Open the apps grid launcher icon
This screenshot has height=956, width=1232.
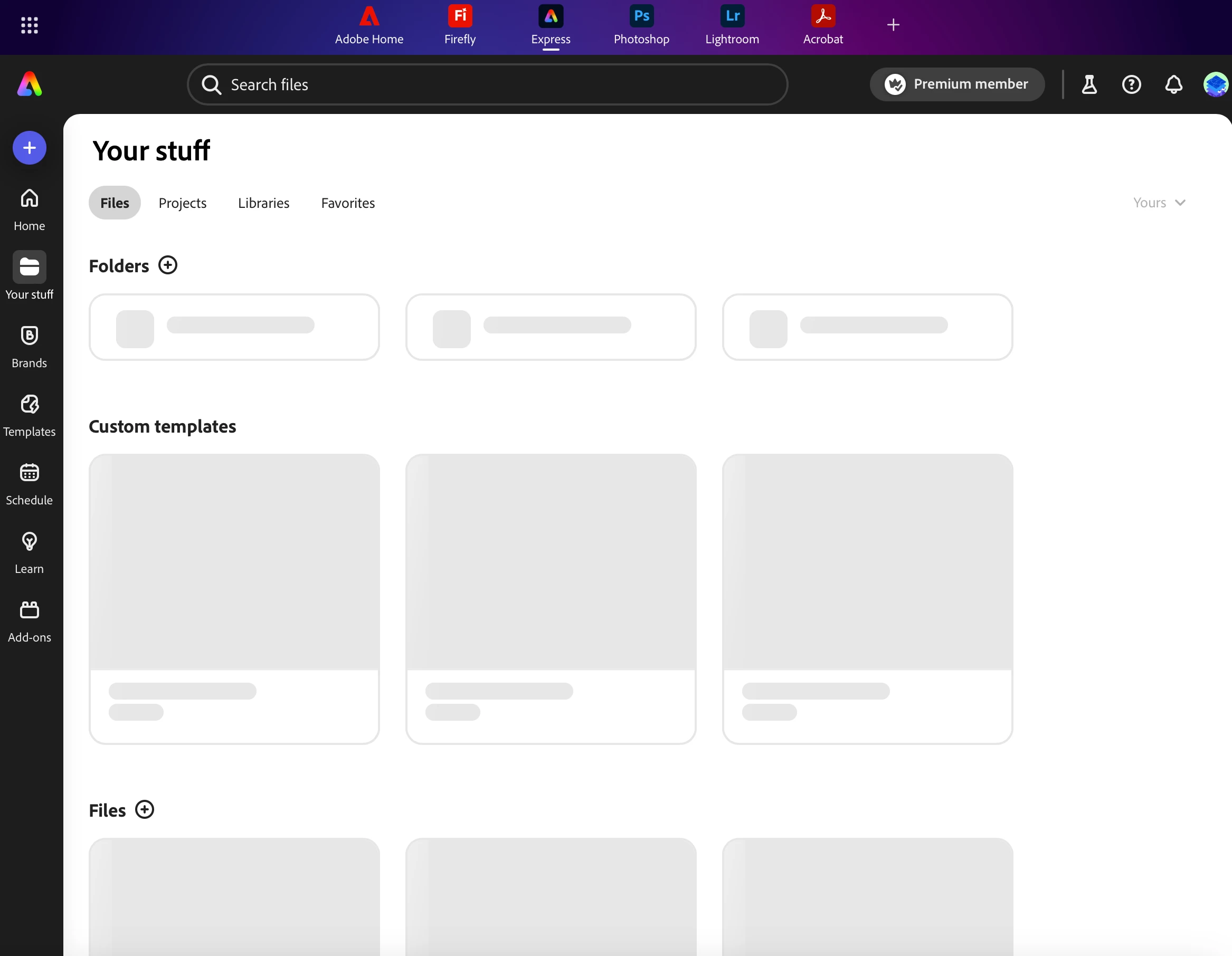pos(30,25)
